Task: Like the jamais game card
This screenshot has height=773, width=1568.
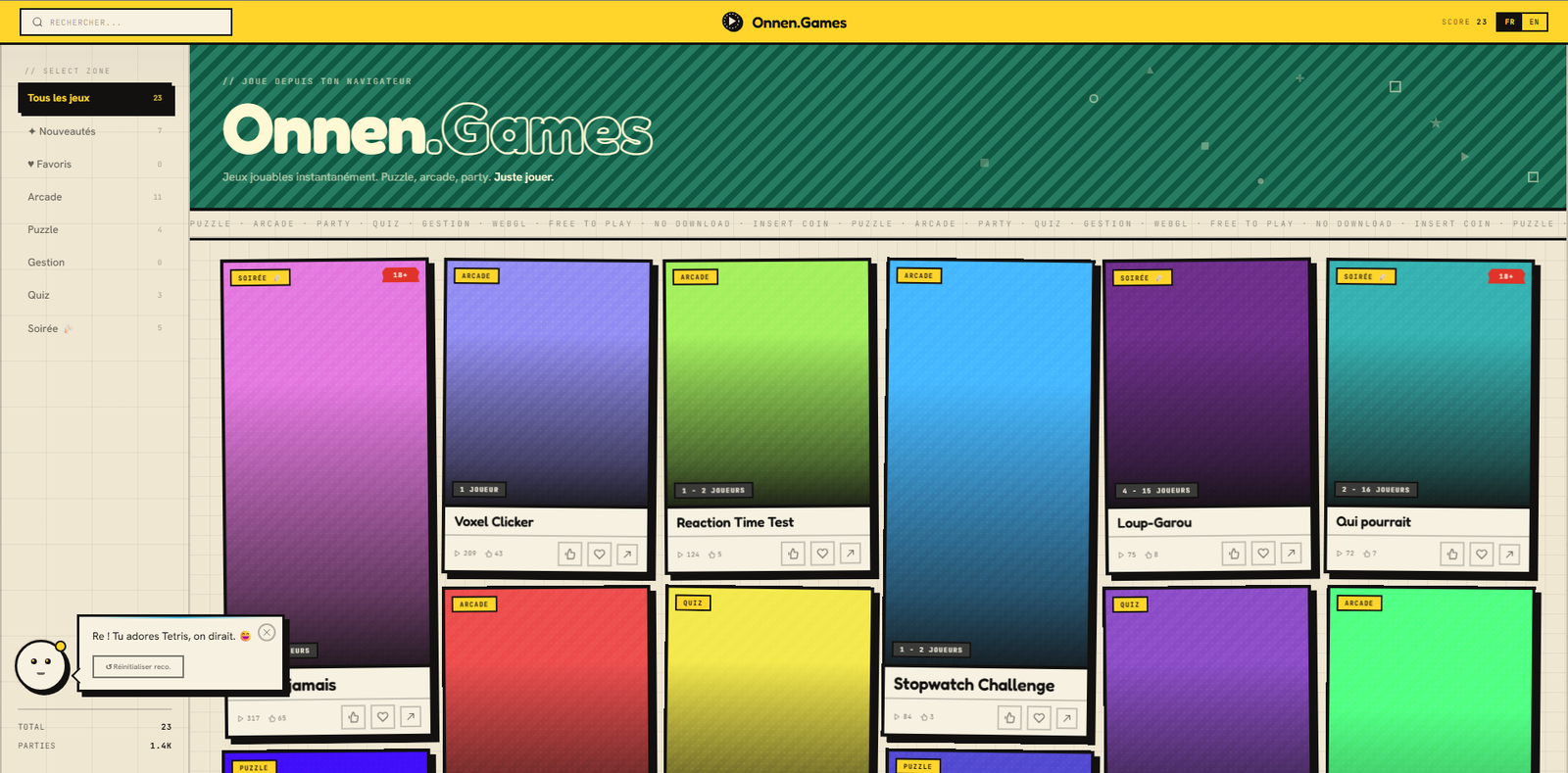Action: 354,717
